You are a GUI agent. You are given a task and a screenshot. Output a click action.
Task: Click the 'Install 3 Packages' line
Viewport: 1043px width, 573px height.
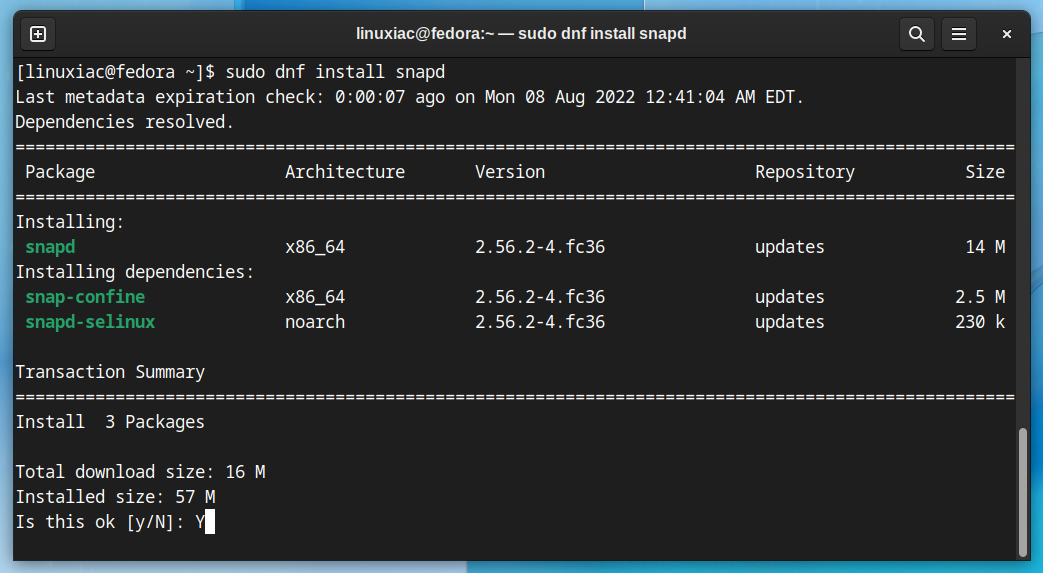[110, 422]
